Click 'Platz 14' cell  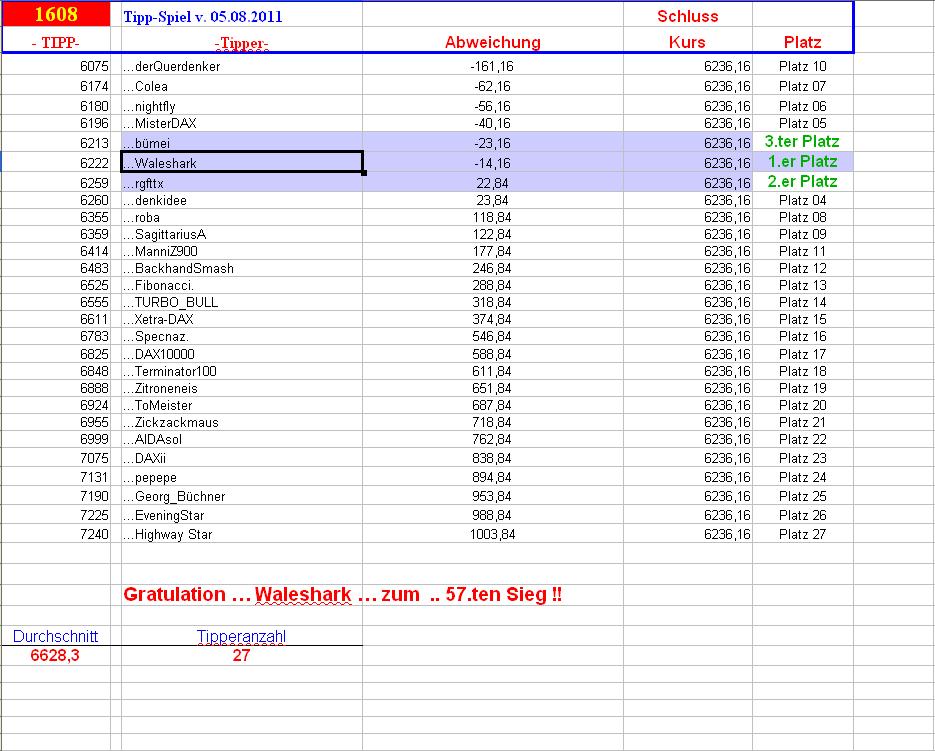pyautogui.click(x=803, y=302)
